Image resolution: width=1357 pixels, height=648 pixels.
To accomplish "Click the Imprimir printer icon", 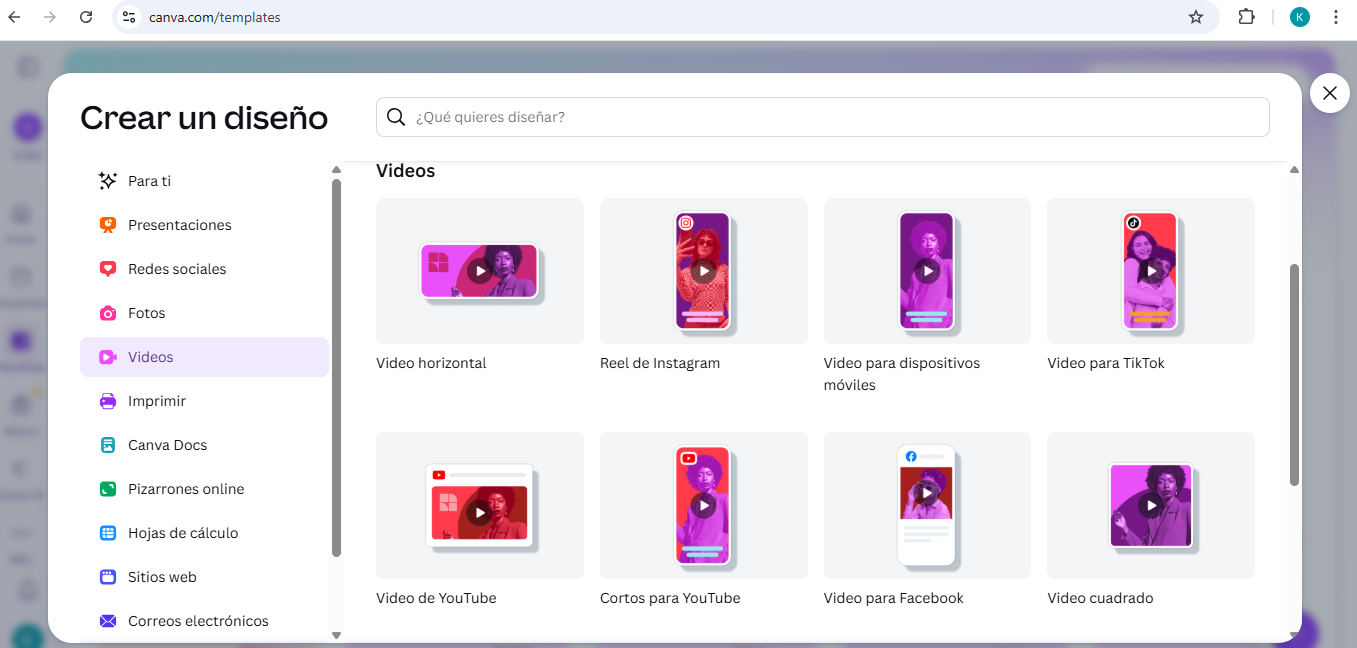I will 107,400.
